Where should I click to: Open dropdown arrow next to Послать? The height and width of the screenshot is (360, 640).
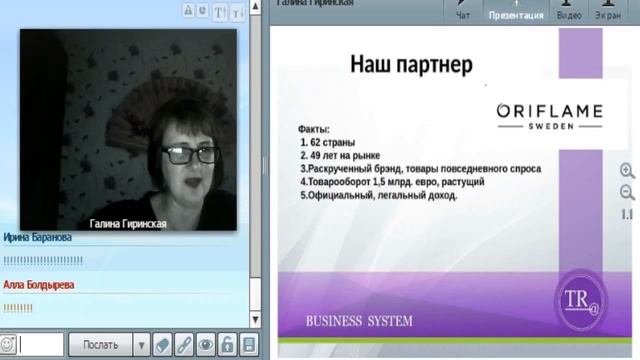coord(141,345)
